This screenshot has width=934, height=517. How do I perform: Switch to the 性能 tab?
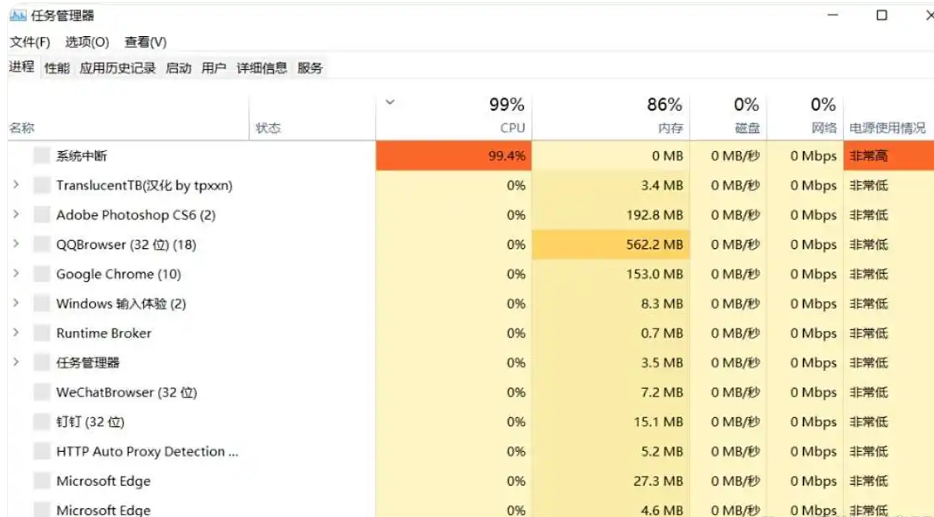[57, 68]
